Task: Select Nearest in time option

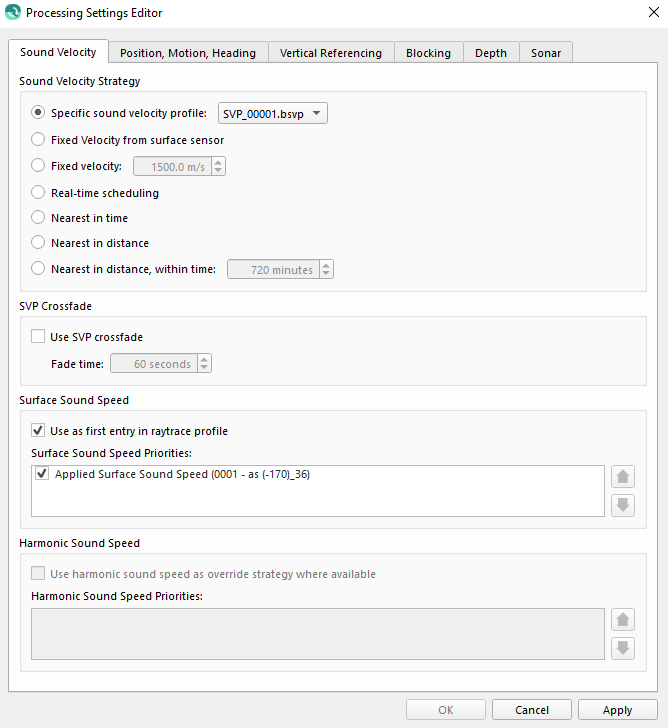Action: pos(38,218)
